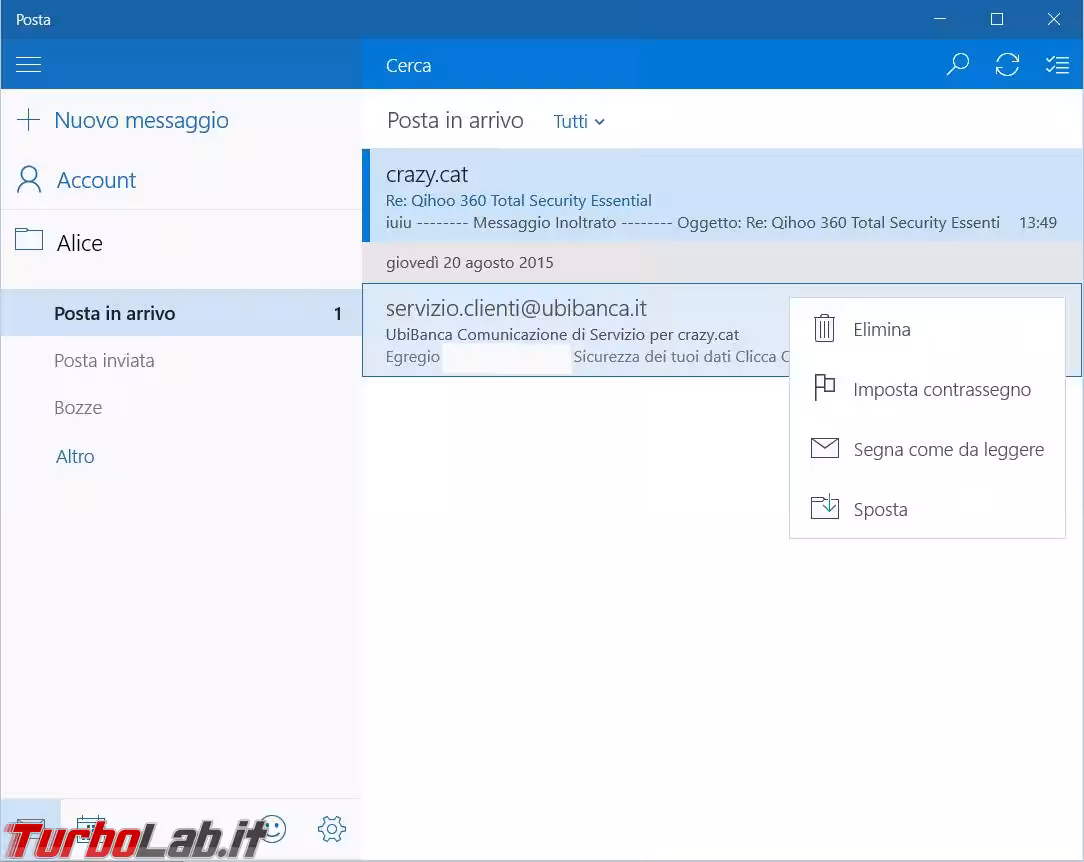The height and width of the screenshot is (862, 1084).
Task: Enable selection mode with checklist icon
Action: coord(1057,65)
